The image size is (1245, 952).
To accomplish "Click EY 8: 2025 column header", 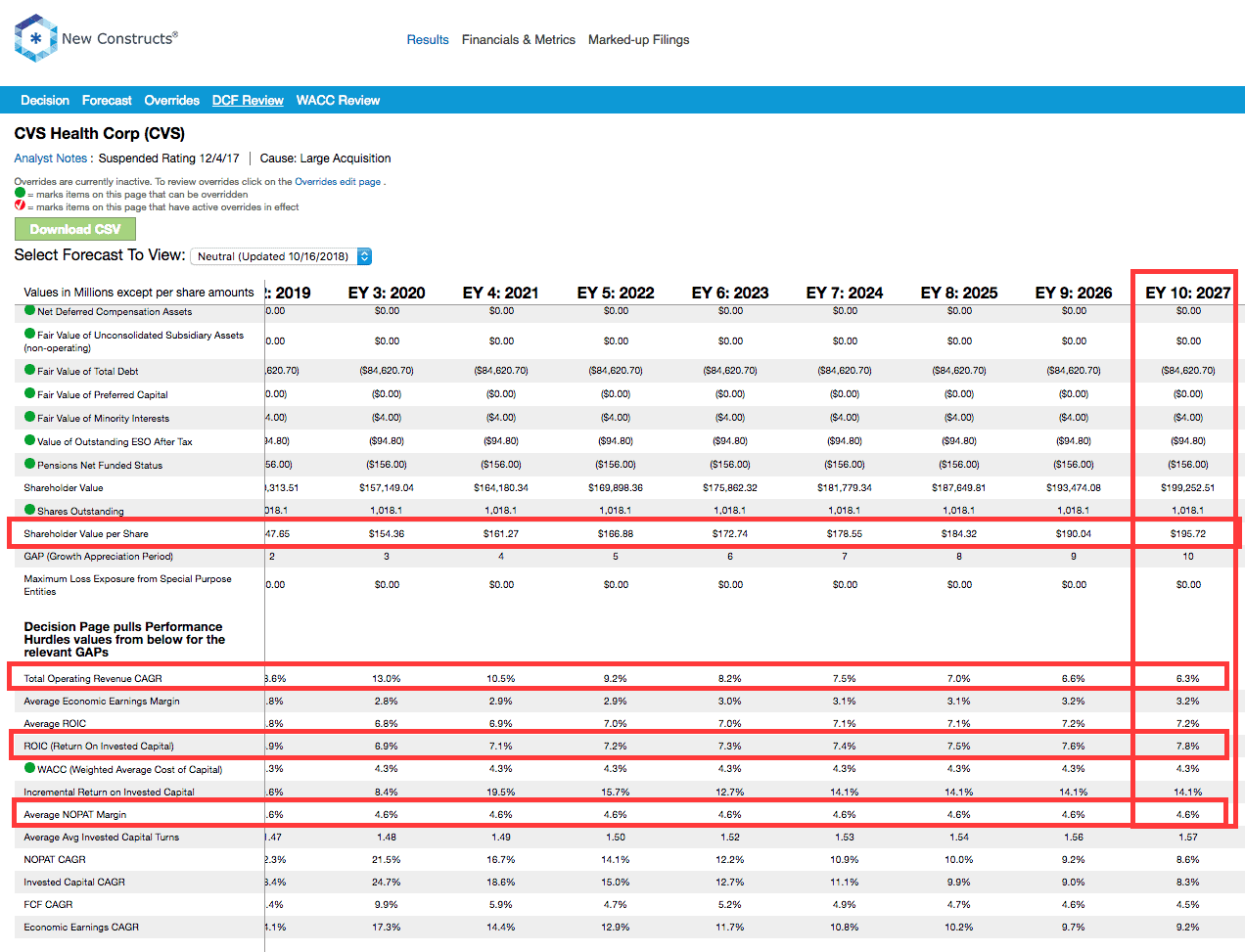I will coord(959,293).
